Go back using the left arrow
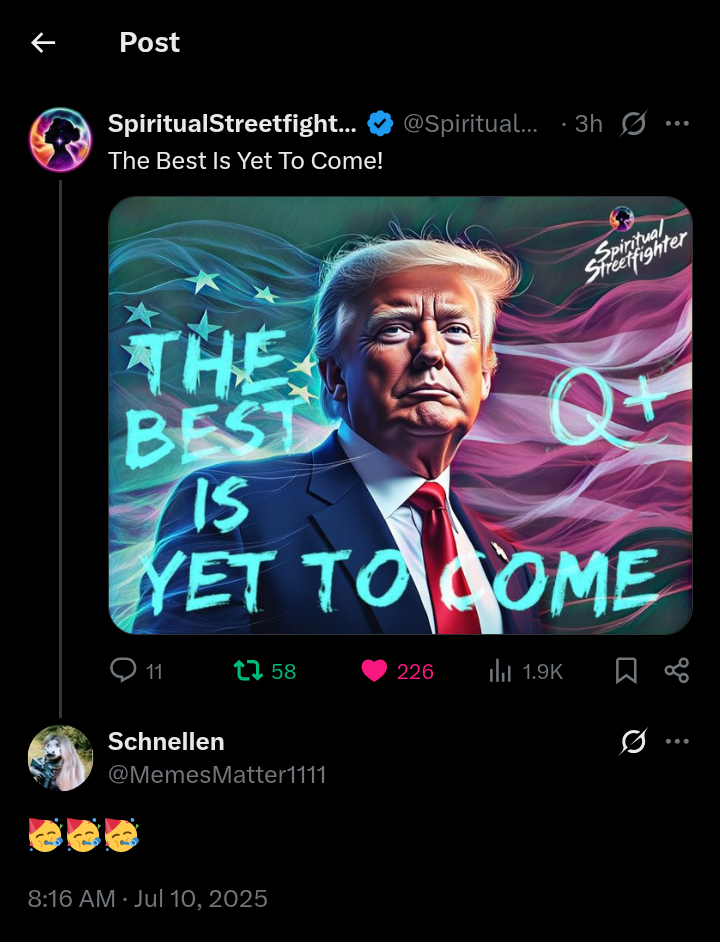 tap(43, 42)
